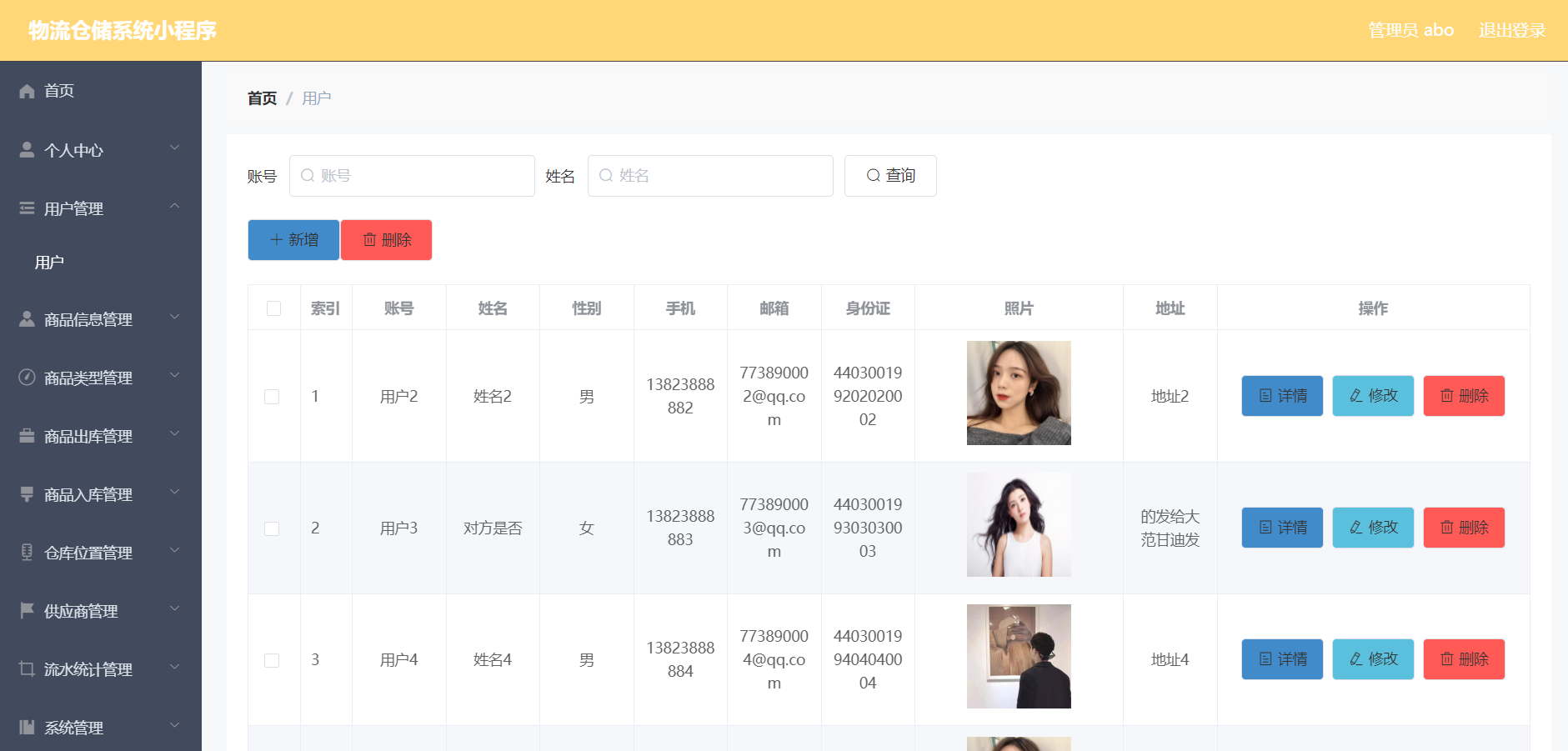
Task: Click 修改 for 用户4
Action: [x=1373, y=659]
